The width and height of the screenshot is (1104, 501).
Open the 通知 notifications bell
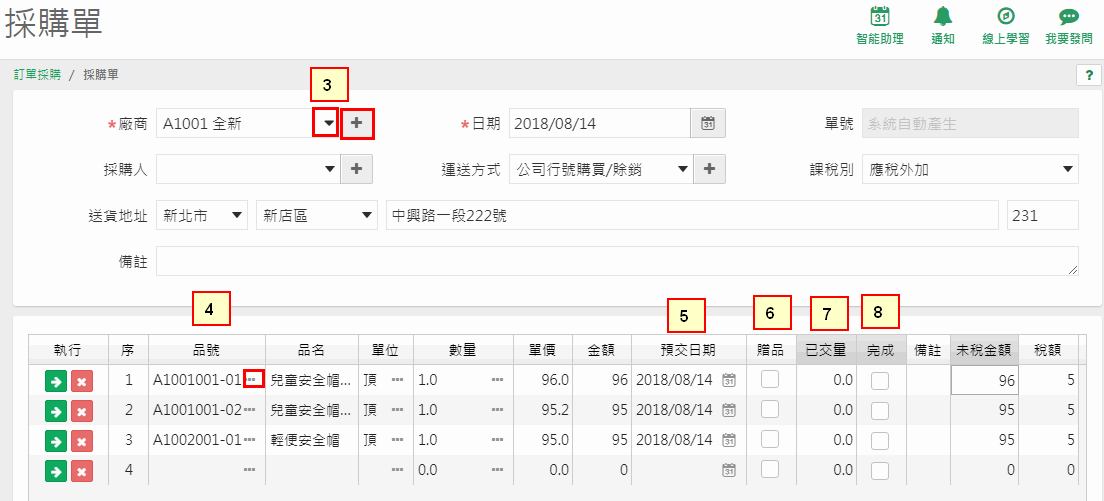point(943,27)
